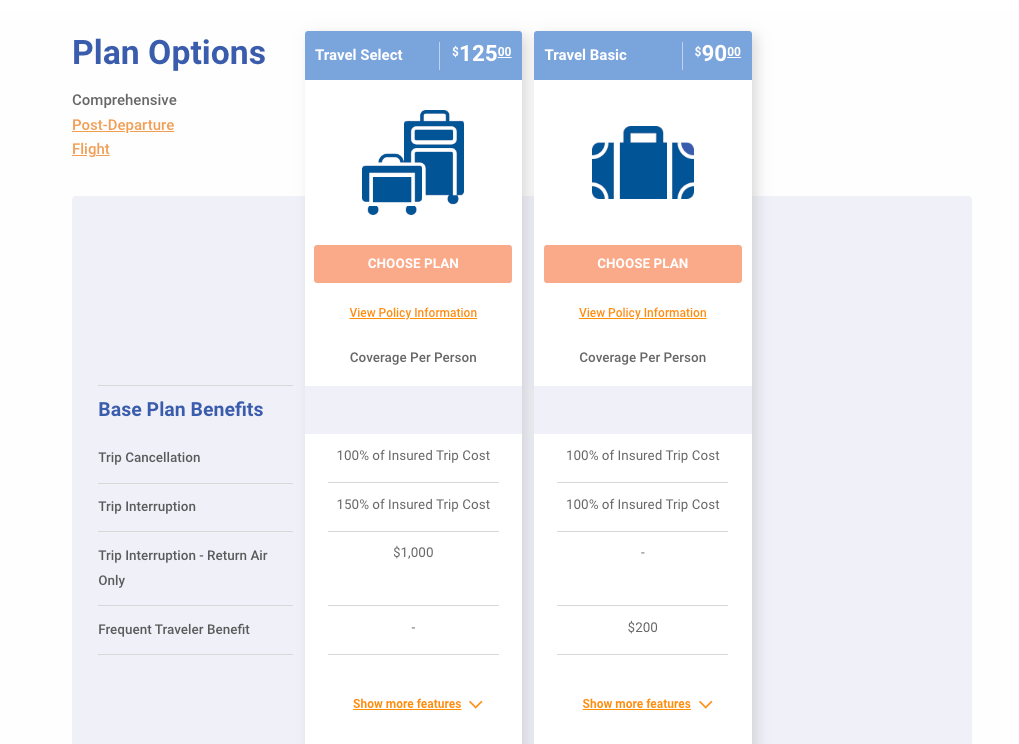The width and height of the screenshot is (1019, 744).
Task: Click the Travel Select luggage icon
Action: (411, 160)
